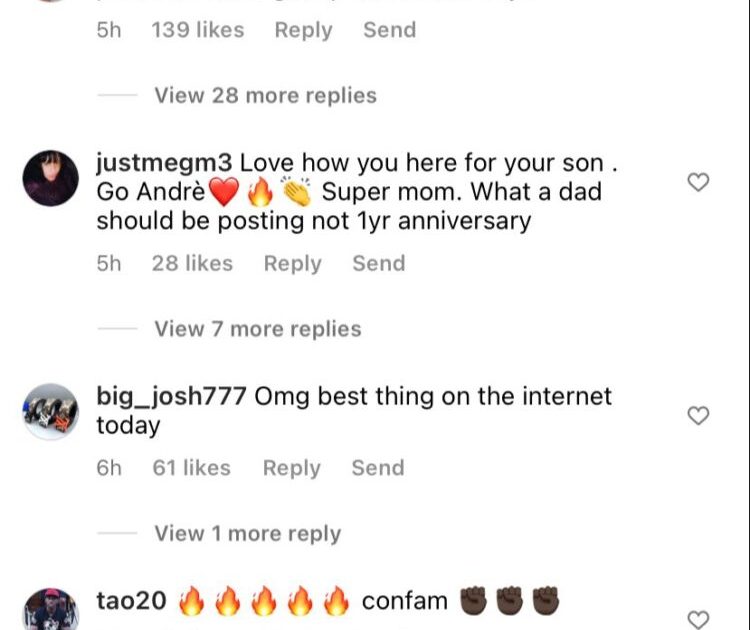
Task: Reply to the big_josh777 comment
Action: point(291,468)
